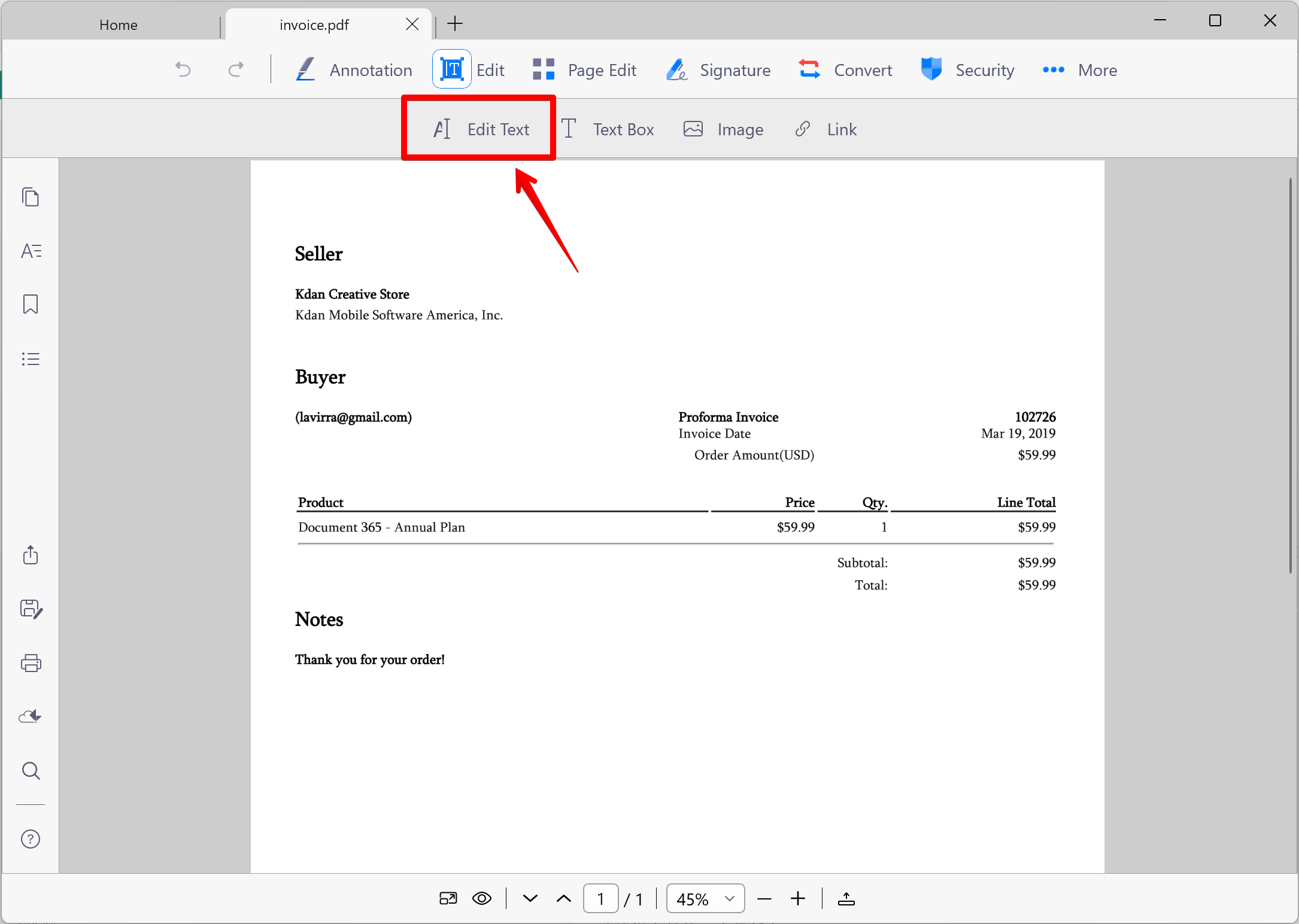Viewport: 1299px width, 924px height.
Task: Expand the More menu
Action: (1079, 70)
